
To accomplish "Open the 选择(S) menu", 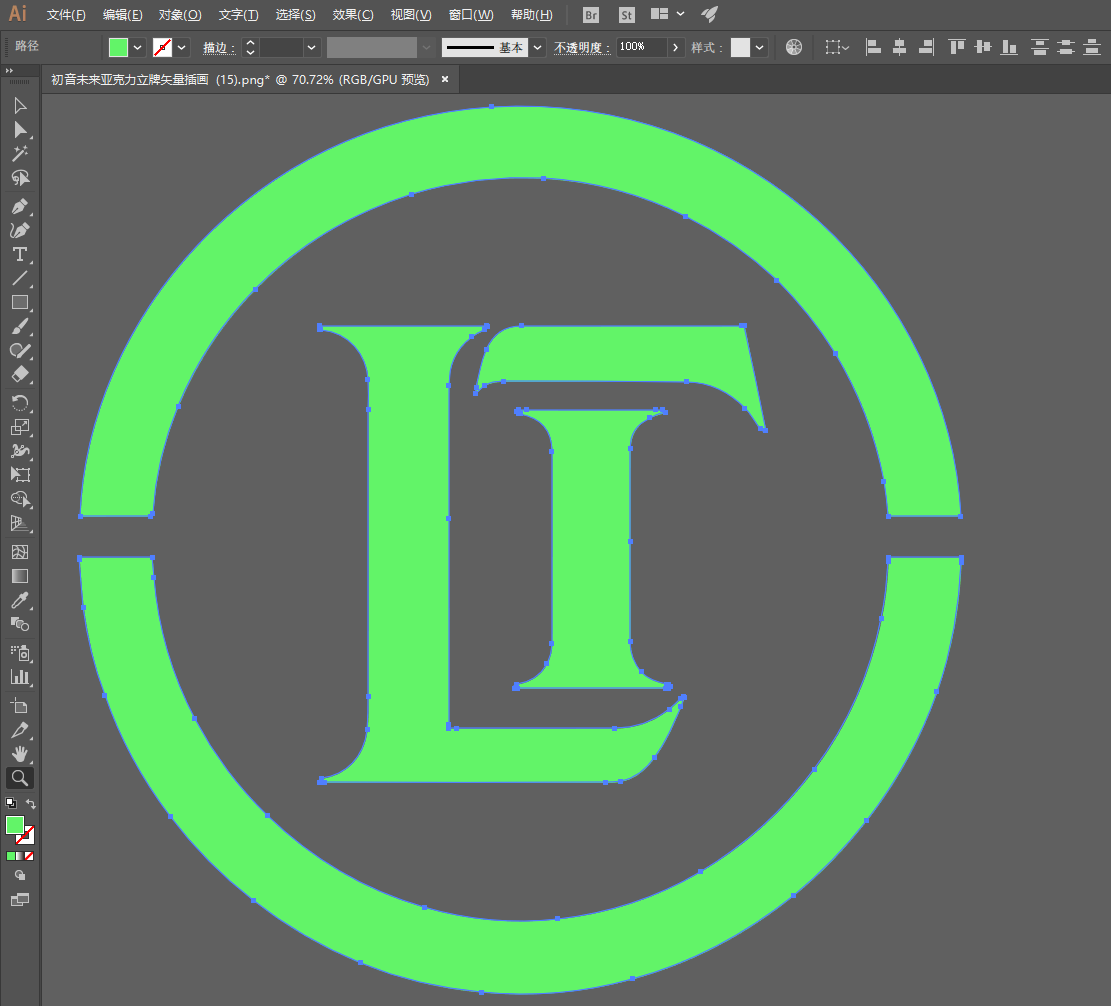I will (295, 15).
